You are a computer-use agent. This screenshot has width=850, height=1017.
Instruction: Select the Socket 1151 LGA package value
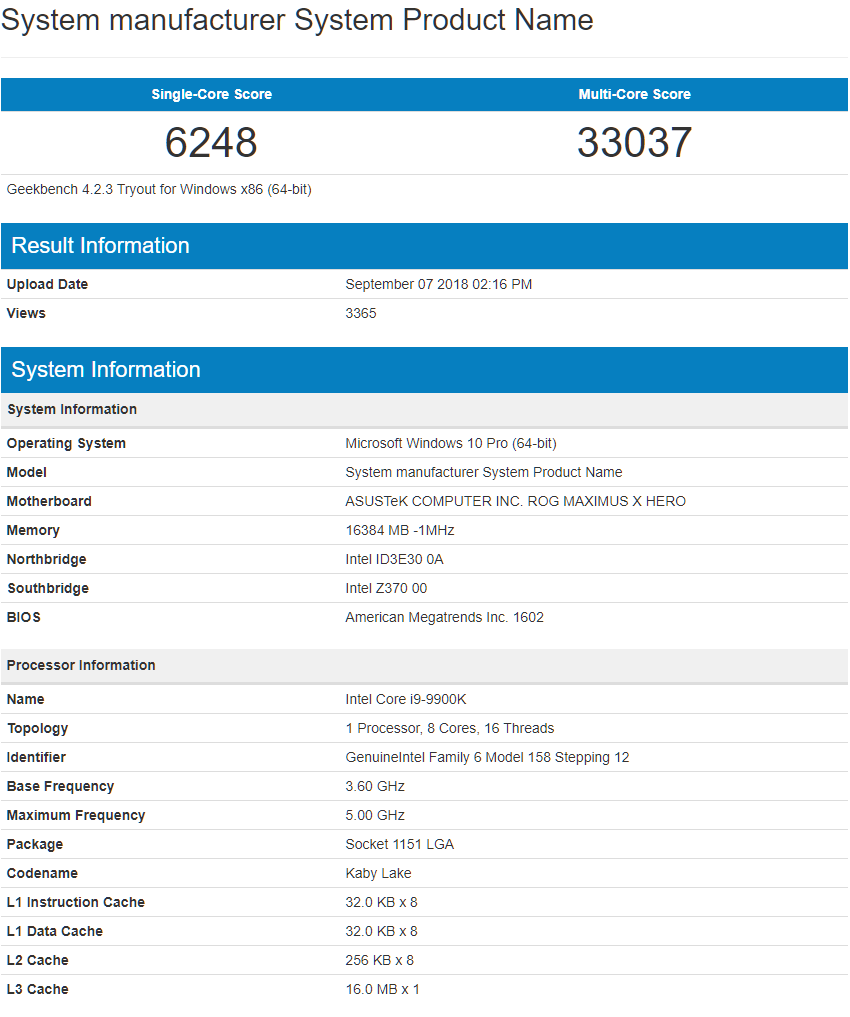click(x=401, y=844)
